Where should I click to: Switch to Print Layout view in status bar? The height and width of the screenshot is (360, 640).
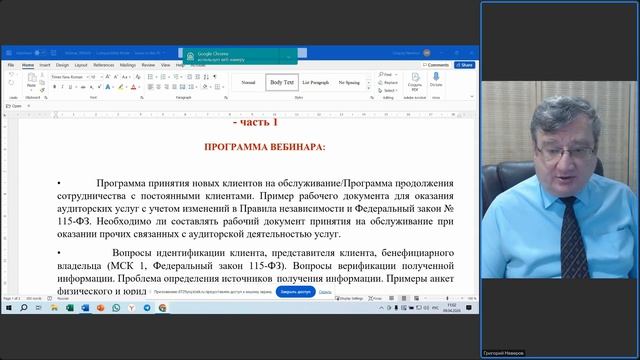(404, 298)
